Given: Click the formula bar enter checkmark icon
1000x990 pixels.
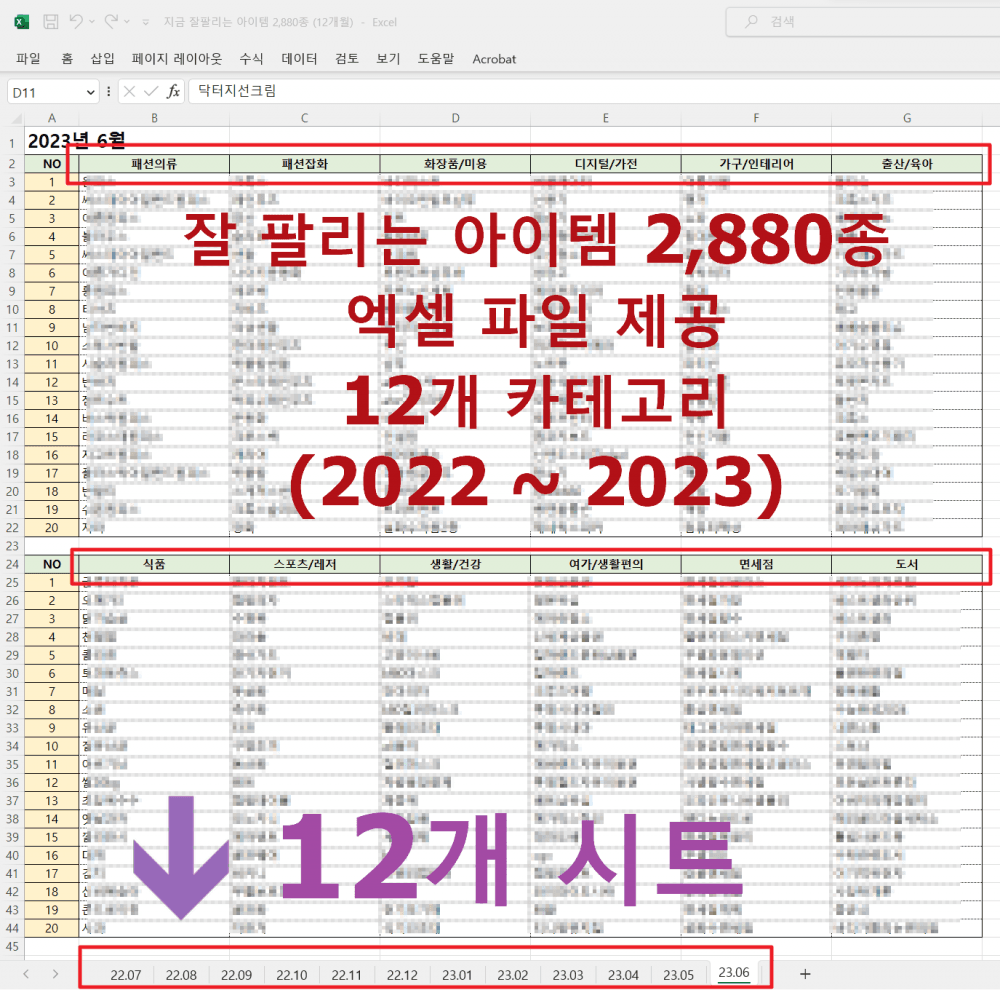Looking at the screenshot, I should 151,91.
